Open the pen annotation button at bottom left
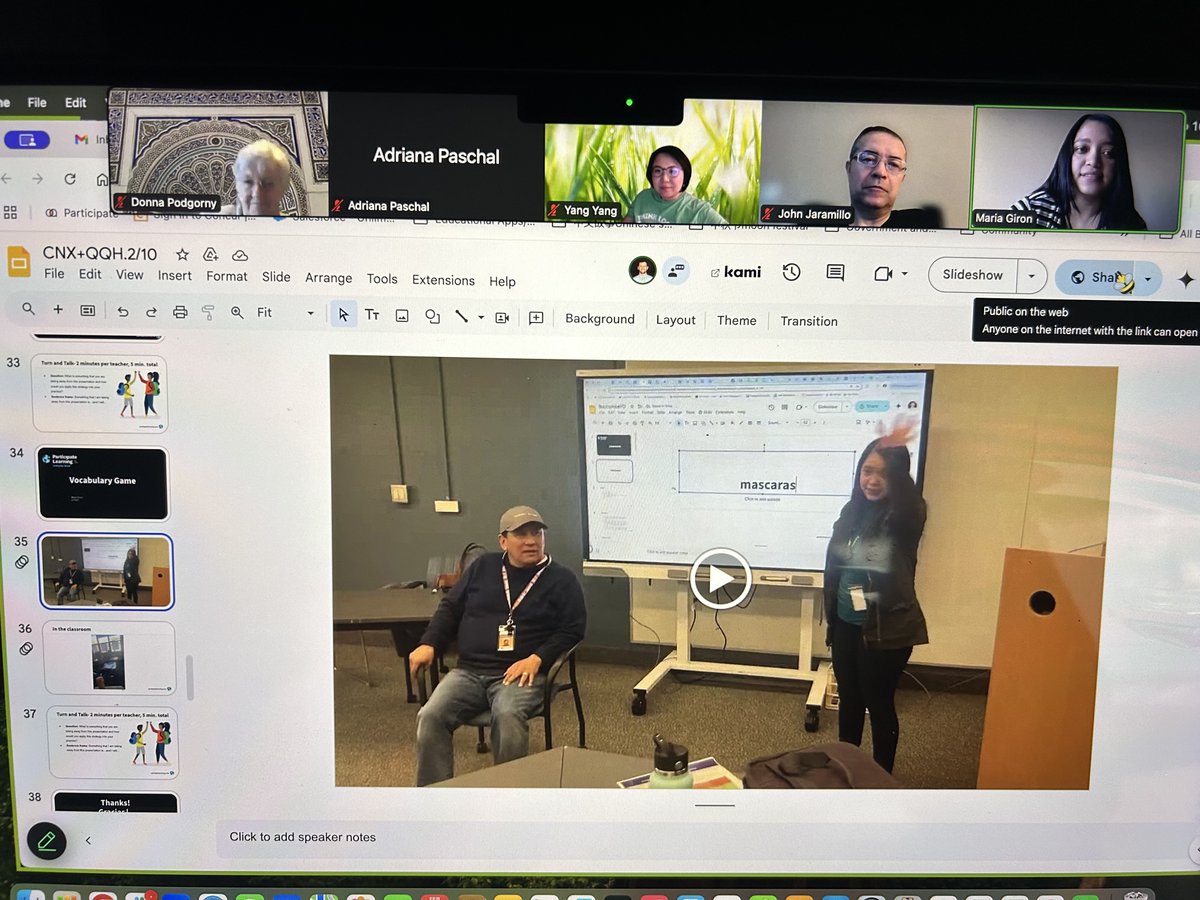The width and height of the screenshot is (1200, 900). (46, 841)
